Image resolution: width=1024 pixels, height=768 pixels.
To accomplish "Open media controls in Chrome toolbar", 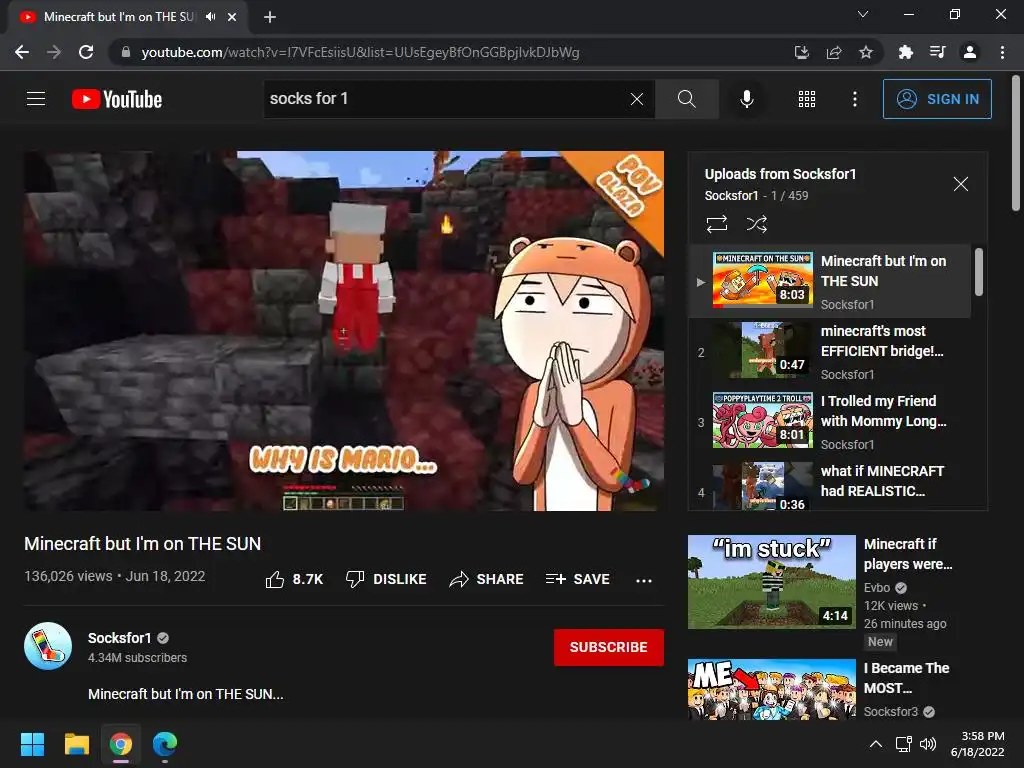I will click(937, 52).
